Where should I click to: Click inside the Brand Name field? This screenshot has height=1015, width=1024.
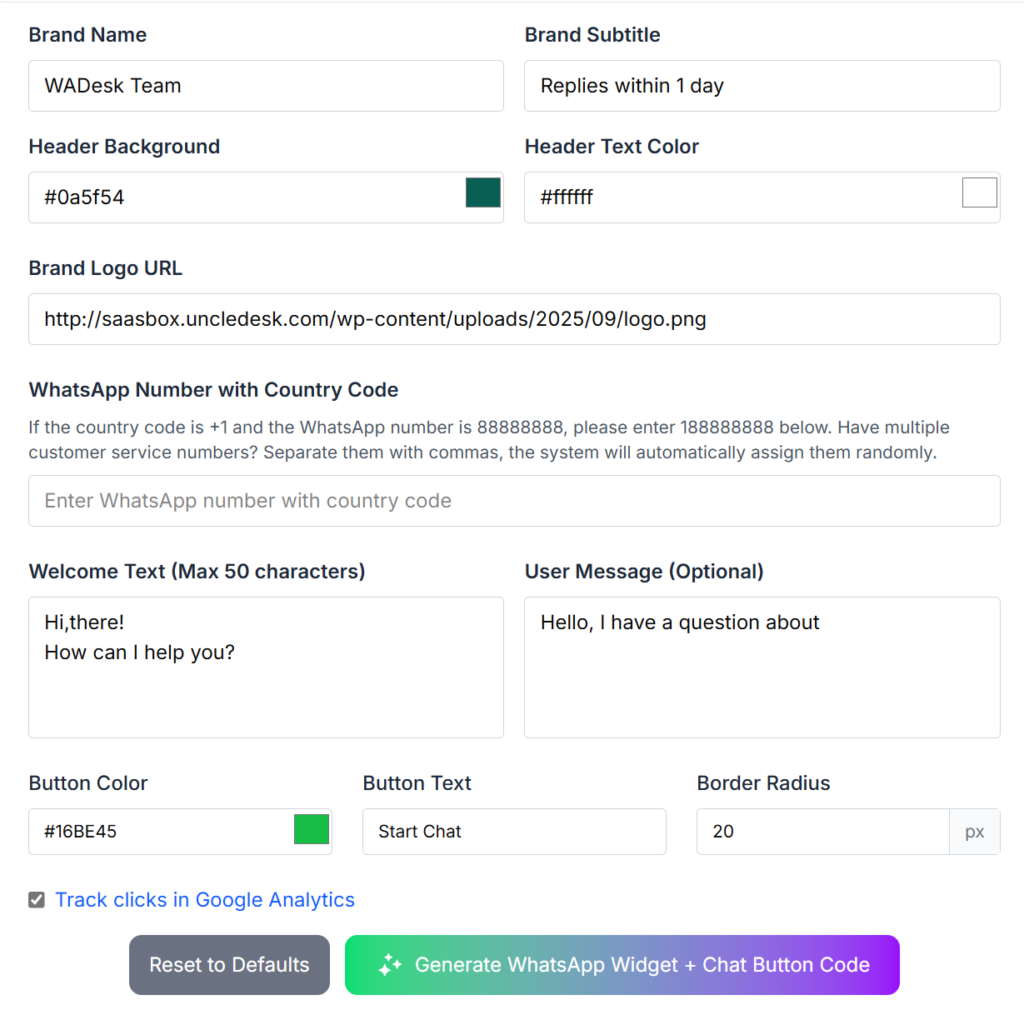point(266,86)
